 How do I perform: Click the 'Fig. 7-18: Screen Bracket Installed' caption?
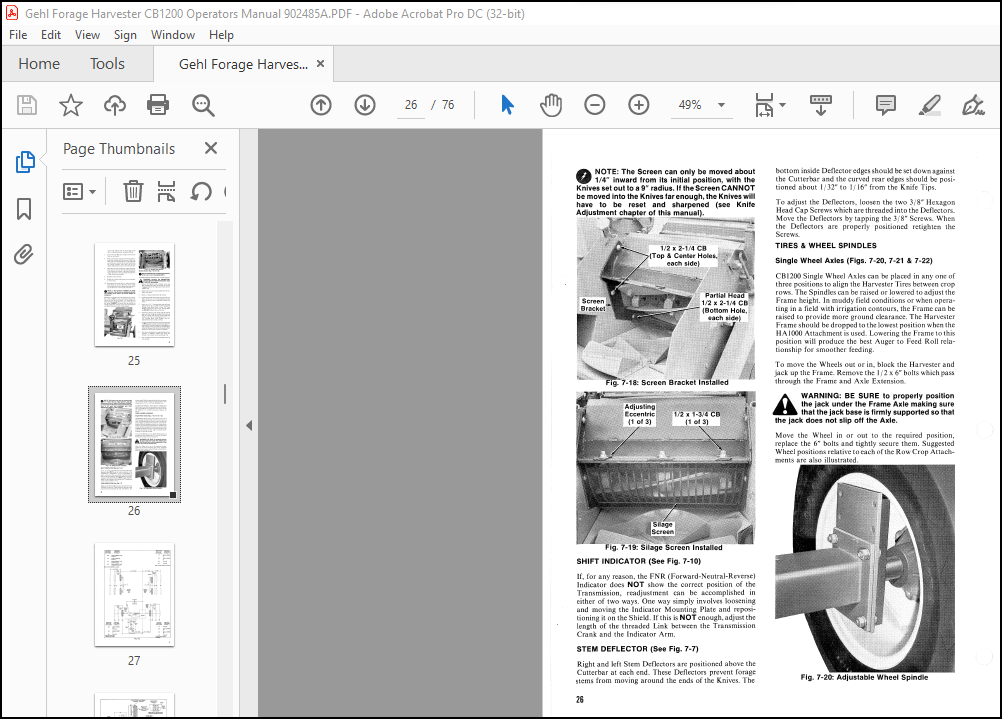click(x=667, y=382)
